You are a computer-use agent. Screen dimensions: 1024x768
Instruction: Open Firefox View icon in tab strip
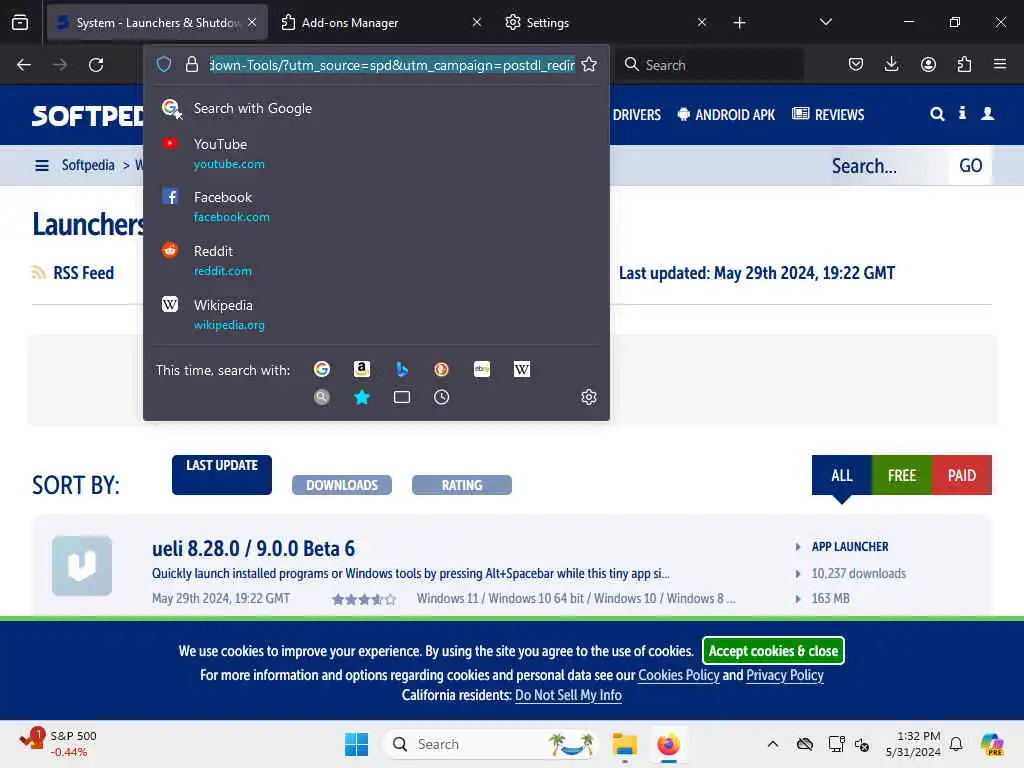20,22
